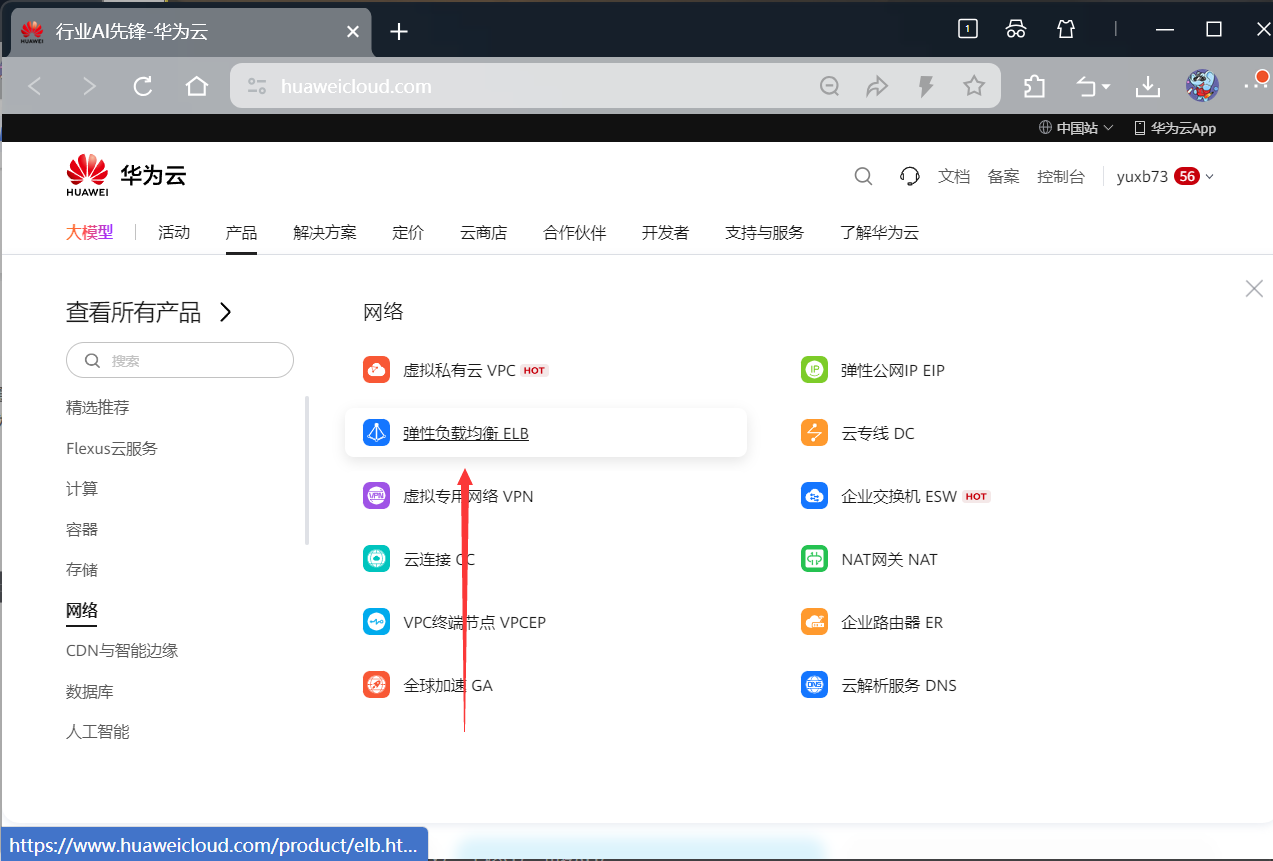
Task: Click the VPN product purple icon
Action: coord(376,496)
